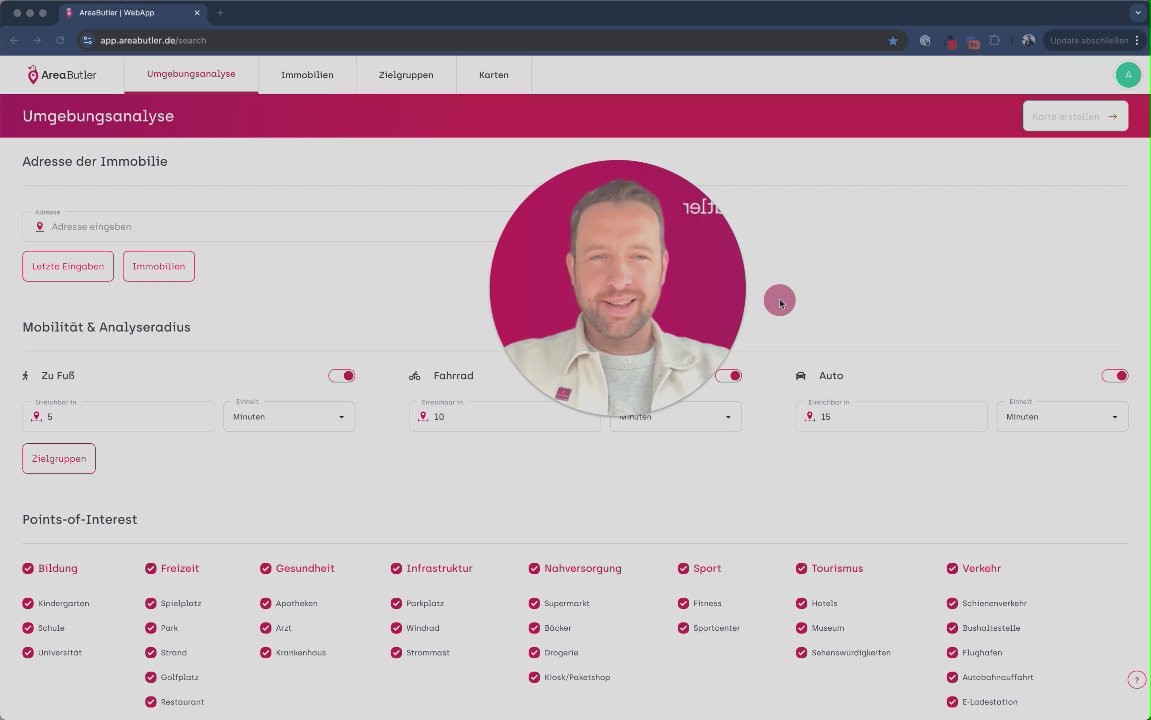Deselect the Golfplatz checkbox

(150, 677)
